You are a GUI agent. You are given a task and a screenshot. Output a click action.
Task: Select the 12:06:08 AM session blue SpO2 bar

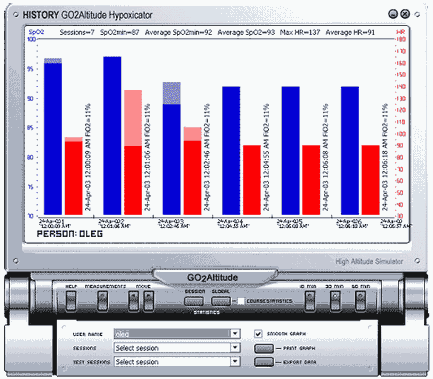tap(290, 151)
